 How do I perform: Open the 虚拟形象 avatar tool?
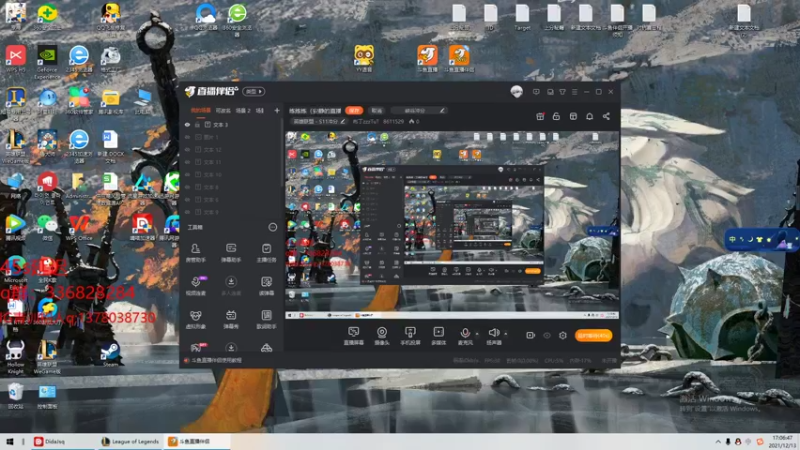(x=195, y=319)
